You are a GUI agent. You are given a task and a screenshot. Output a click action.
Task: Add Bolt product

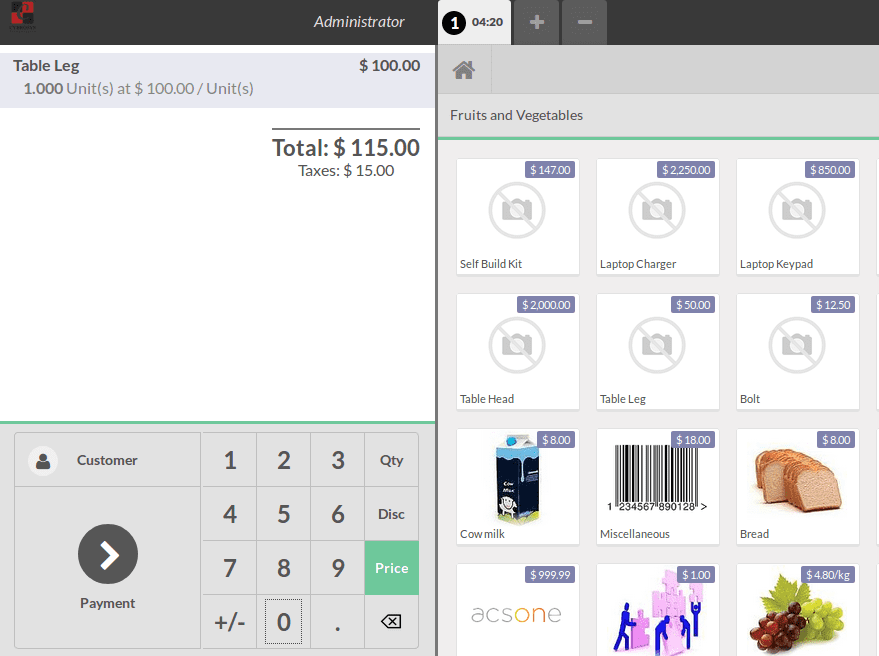pos(798,352)
